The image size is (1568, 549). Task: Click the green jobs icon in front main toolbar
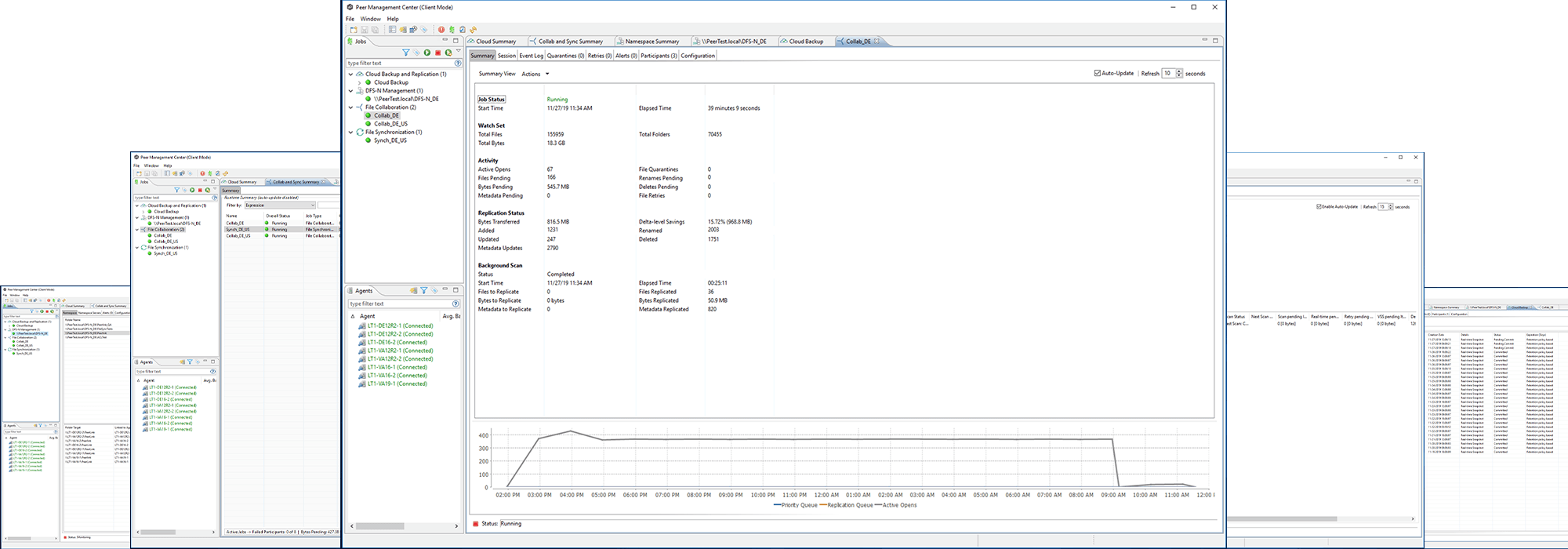(x=452, y=30)
